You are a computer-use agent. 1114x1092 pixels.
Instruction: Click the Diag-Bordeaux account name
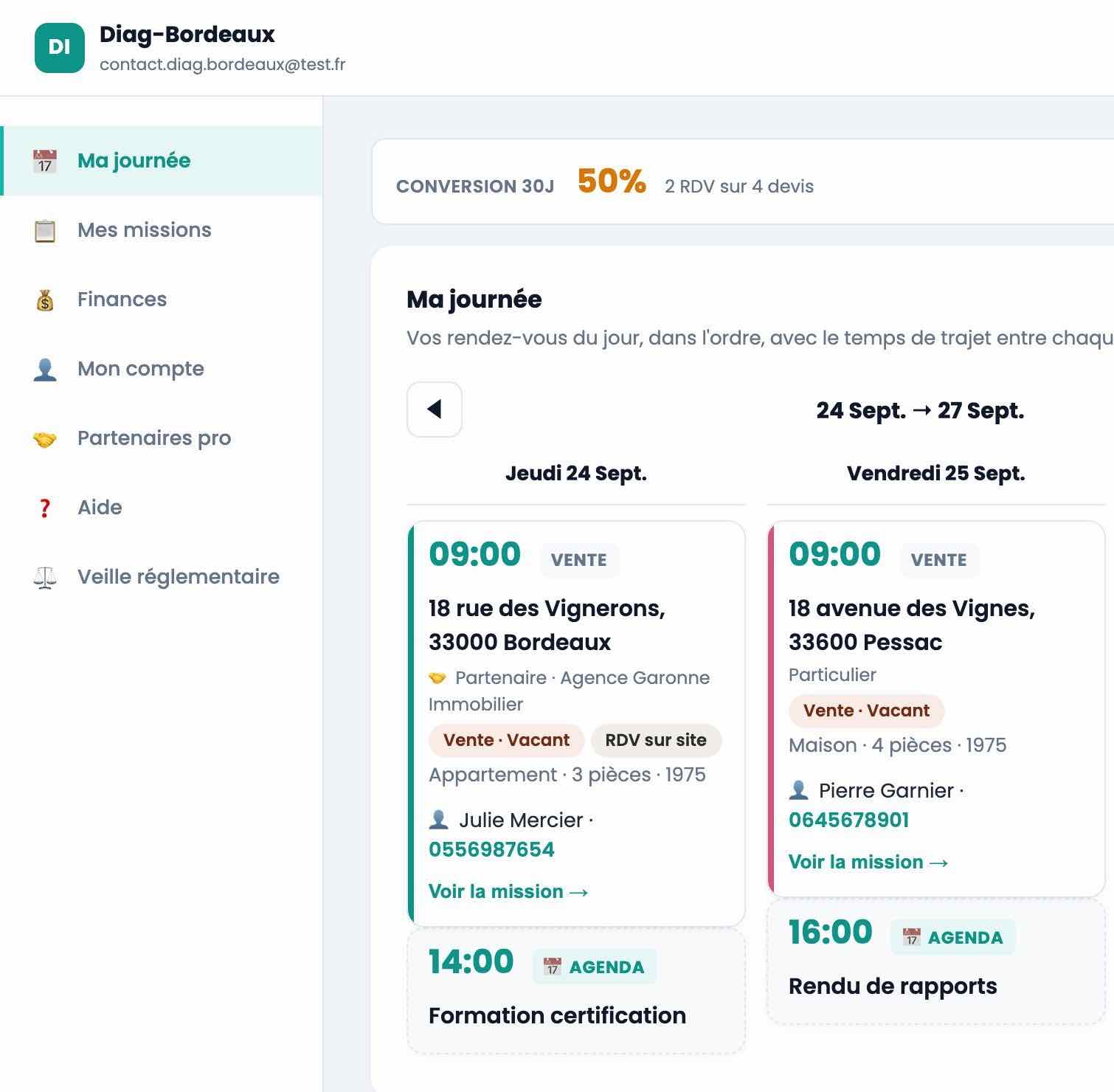coord(187,34)
